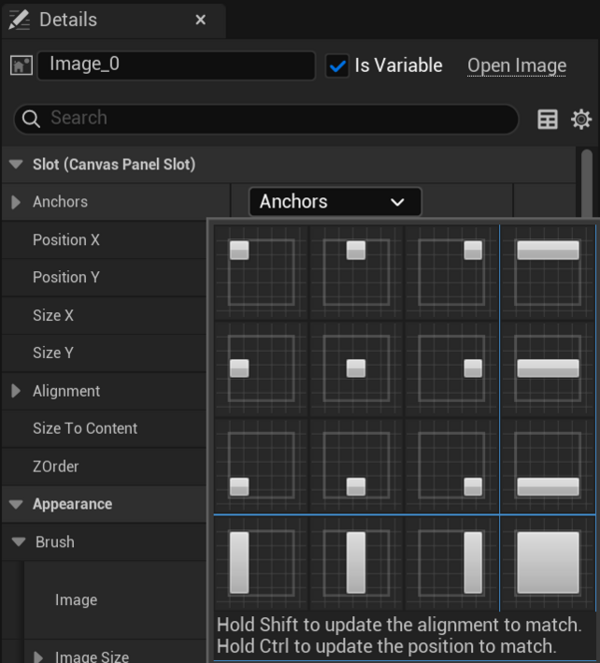Click the Details pencil icon
The width and height of the screenshot is (600, 663).
coord(19,20)
